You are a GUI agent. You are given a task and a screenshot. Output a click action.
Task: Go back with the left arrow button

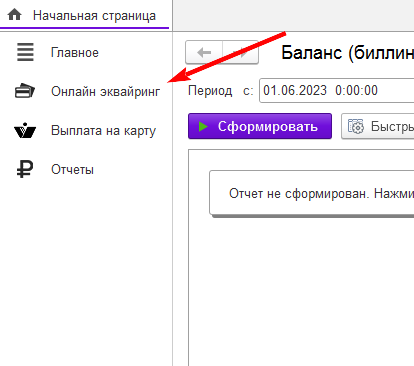click(x=204, y=52)
